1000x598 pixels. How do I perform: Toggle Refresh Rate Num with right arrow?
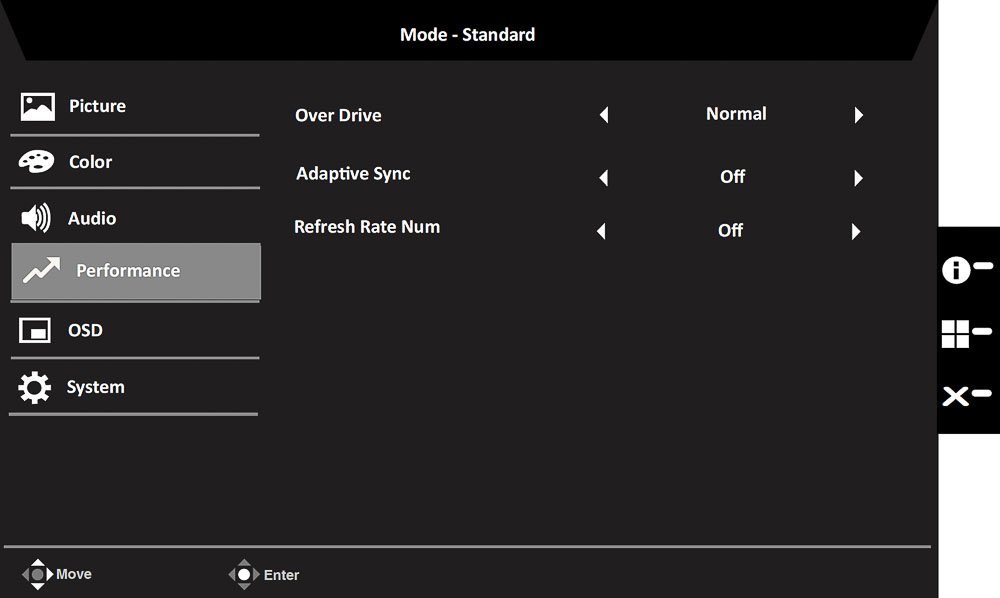tap(856, 231)
